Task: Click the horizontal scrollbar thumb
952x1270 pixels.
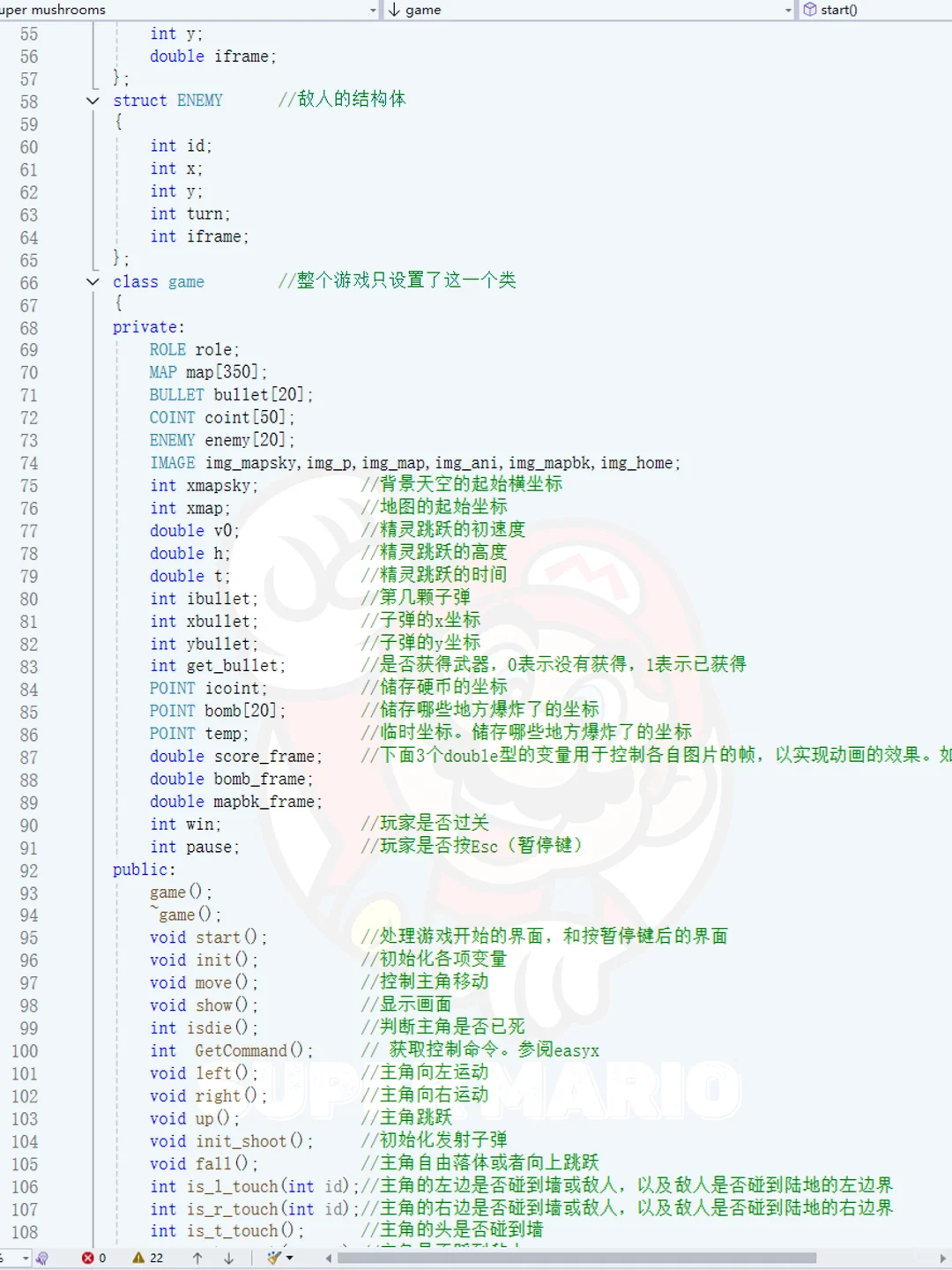Action: (576, 1259)
